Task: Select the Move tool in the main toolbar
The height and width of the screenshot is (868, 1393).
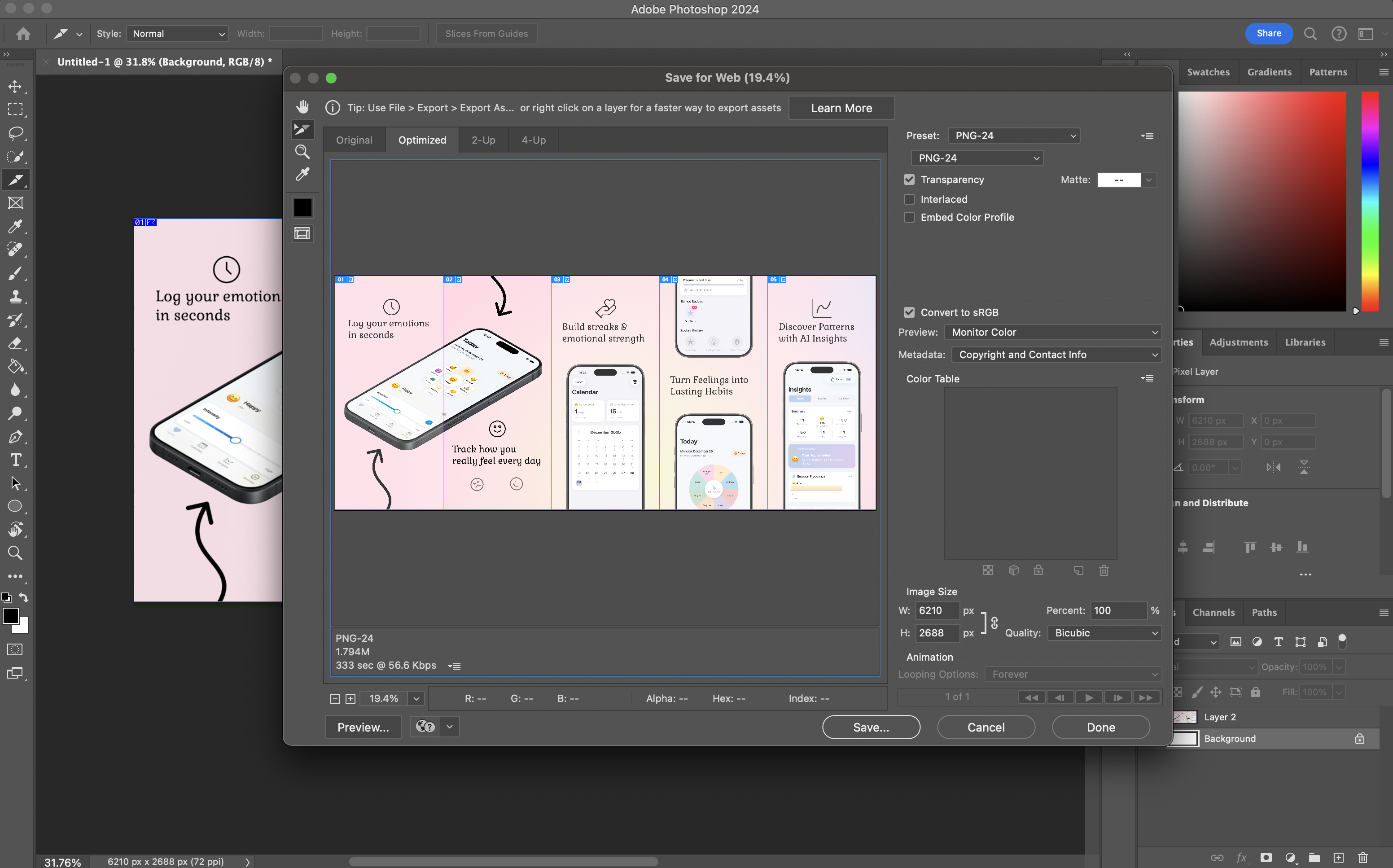Action: coord(16,87)
